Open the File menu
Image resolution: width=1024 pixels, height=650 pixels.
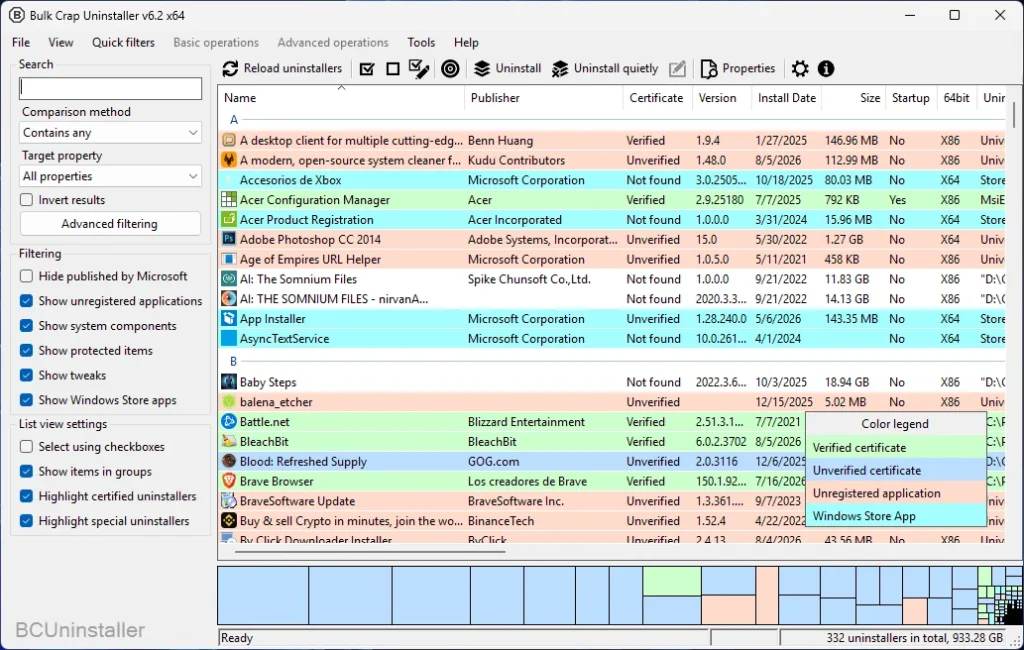(21, 42)
